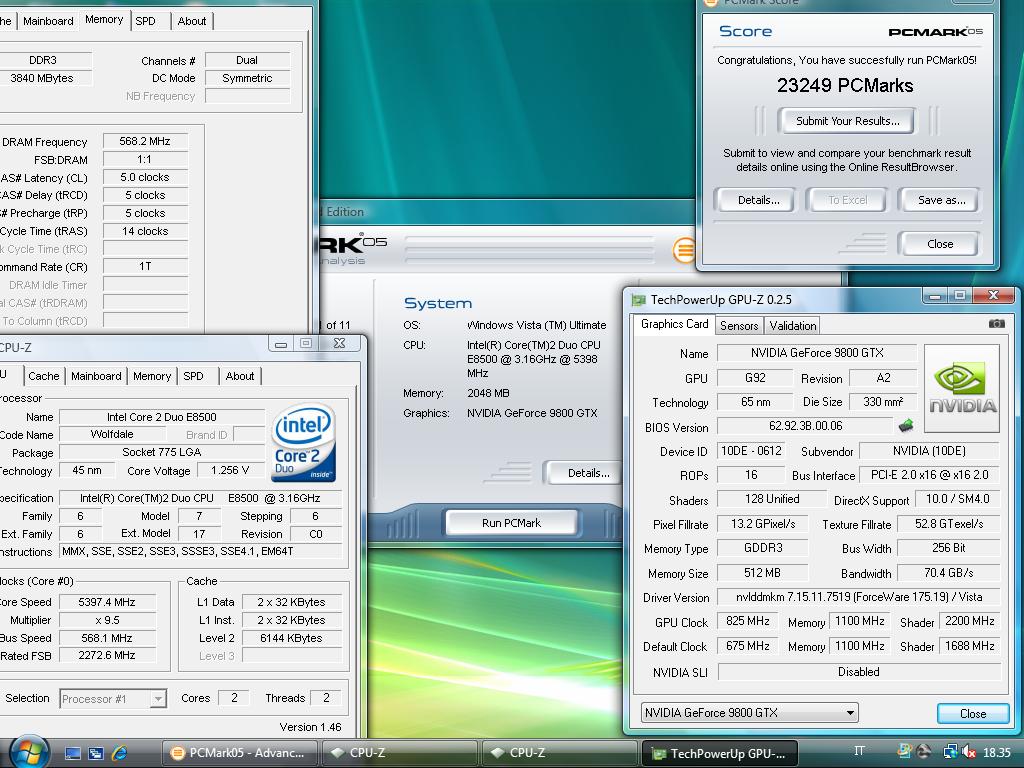Click the Save as button
Screen dimensions: 1024x768
941,200
